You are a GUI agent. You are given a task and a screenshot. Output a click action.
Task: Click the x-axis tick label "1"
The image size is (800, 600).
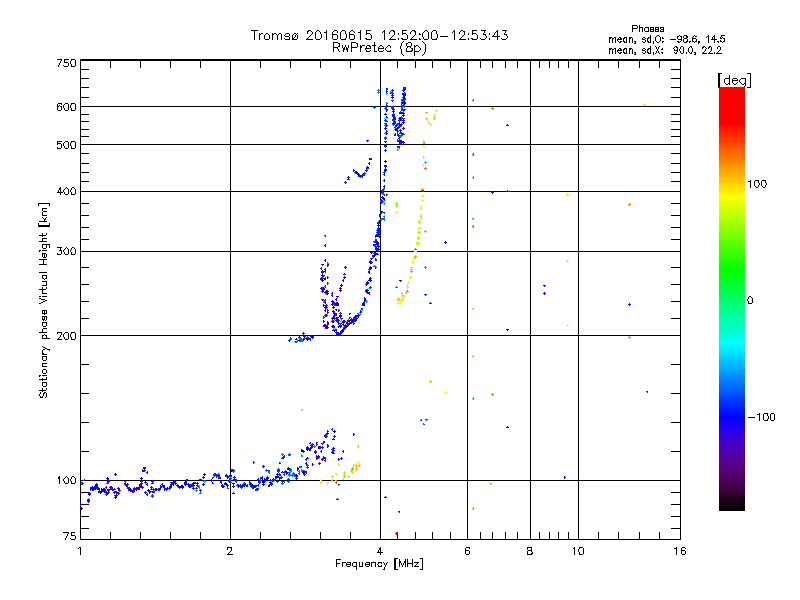80,551
